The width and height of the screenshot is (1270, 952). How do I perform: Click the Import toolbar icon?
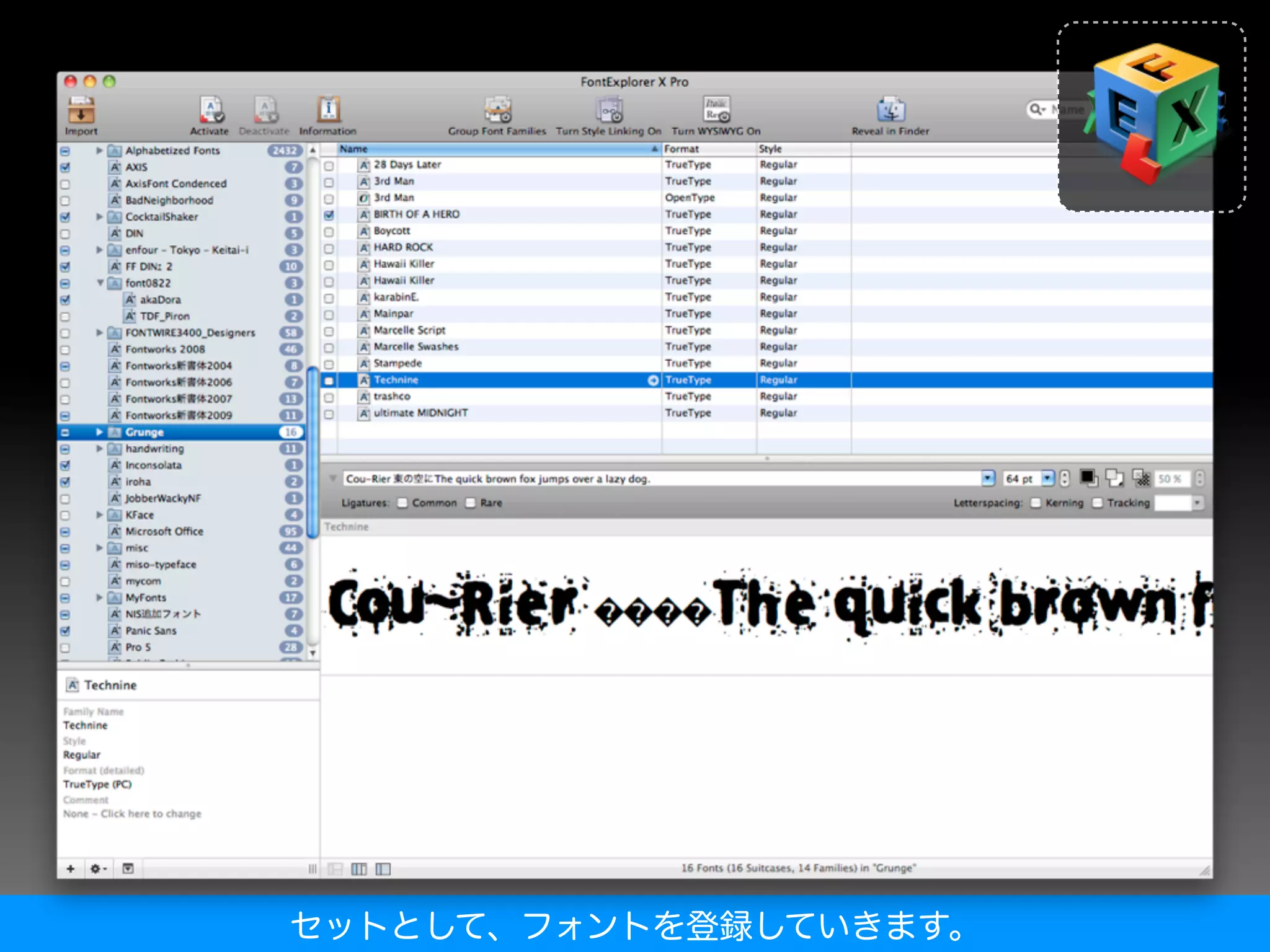(x=81, y=110)
